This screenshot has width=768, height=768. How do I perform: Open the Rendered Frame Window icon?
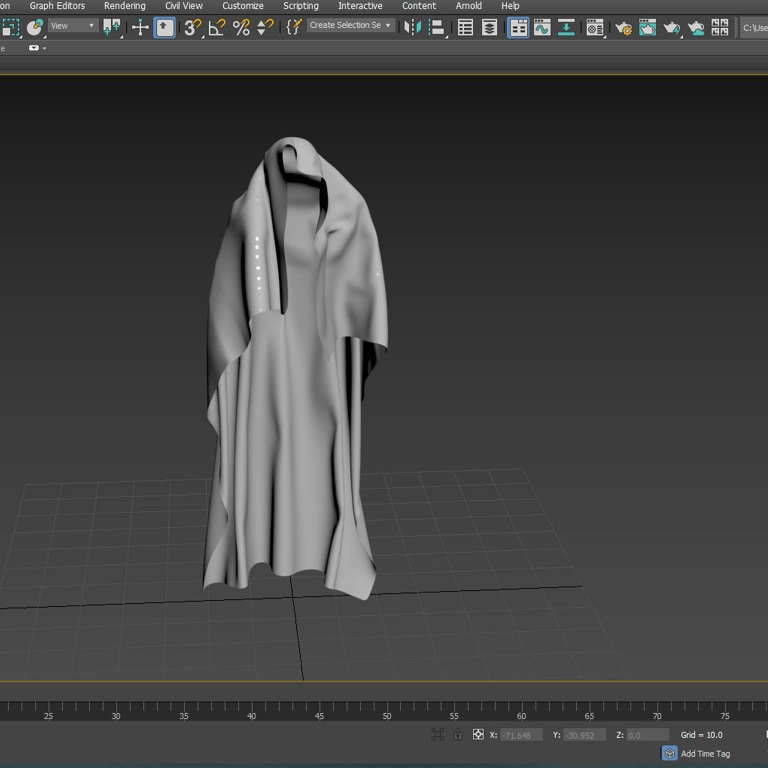click(x=647, y=27)
